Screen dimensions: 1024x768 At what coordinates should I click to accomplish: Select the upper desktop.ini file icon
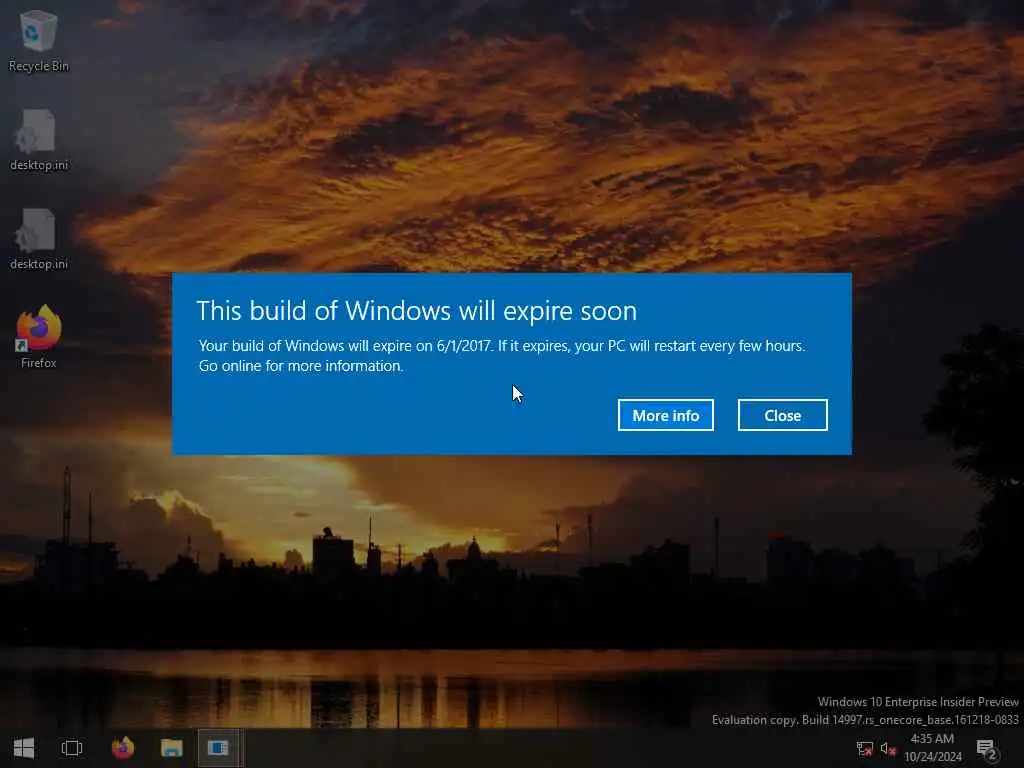click(39, 140)
